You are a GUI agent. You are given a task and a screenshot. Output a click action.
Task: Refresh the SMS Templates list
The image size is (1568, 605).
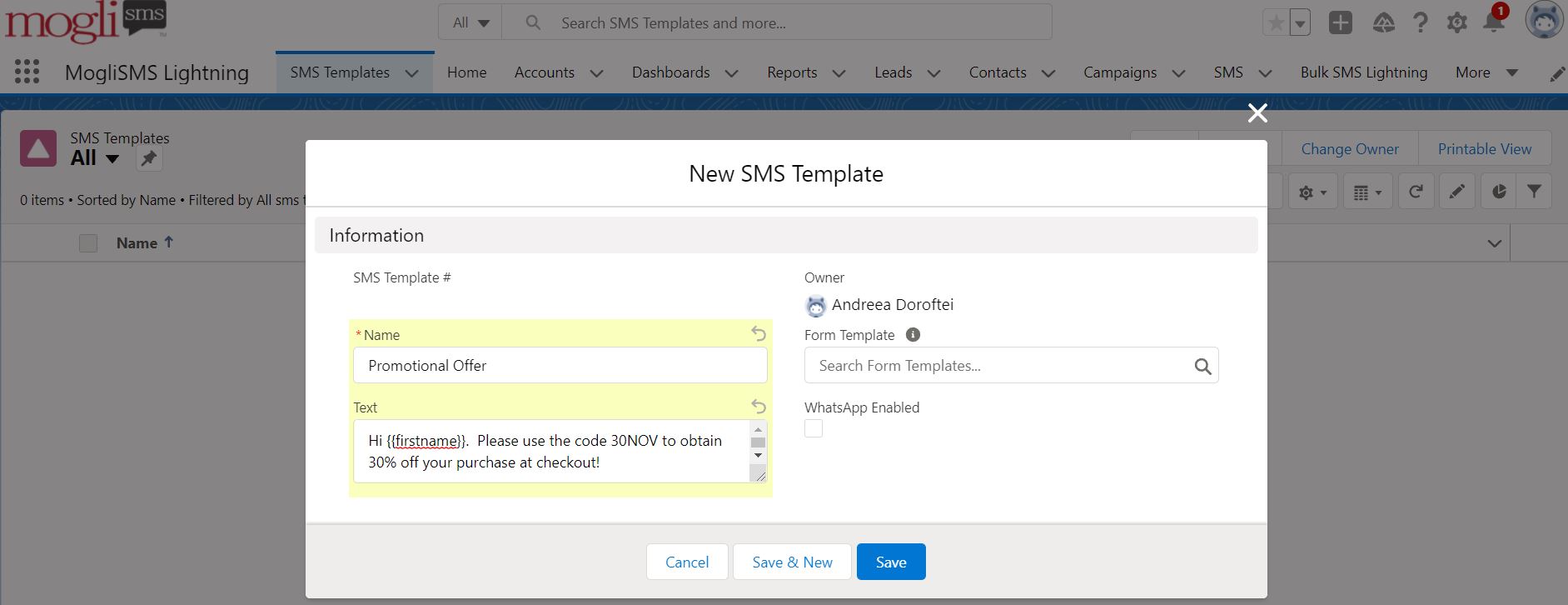(1416, 192)
